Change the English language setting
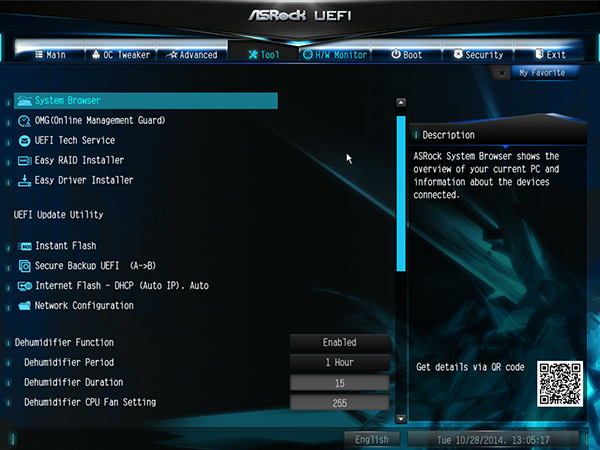 point(372,439)
